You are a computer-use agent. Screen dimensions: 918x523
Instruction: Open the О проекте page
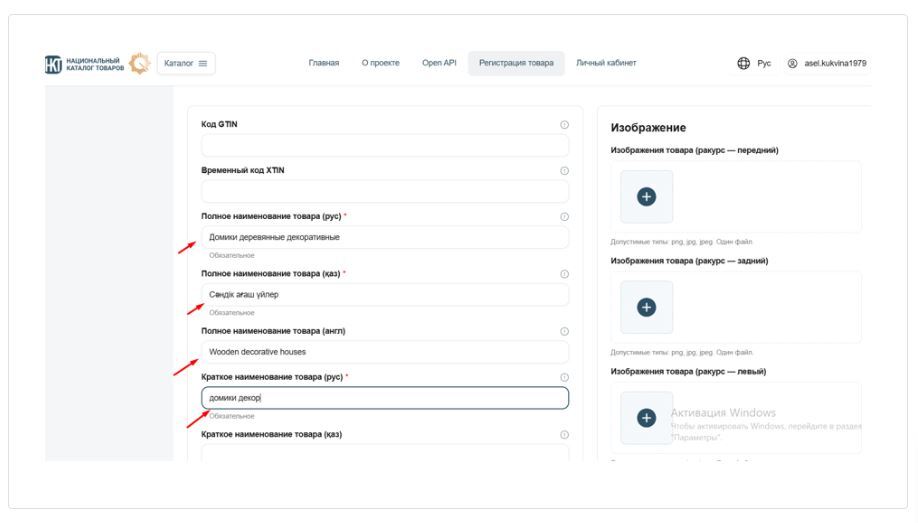click(380, 63)
